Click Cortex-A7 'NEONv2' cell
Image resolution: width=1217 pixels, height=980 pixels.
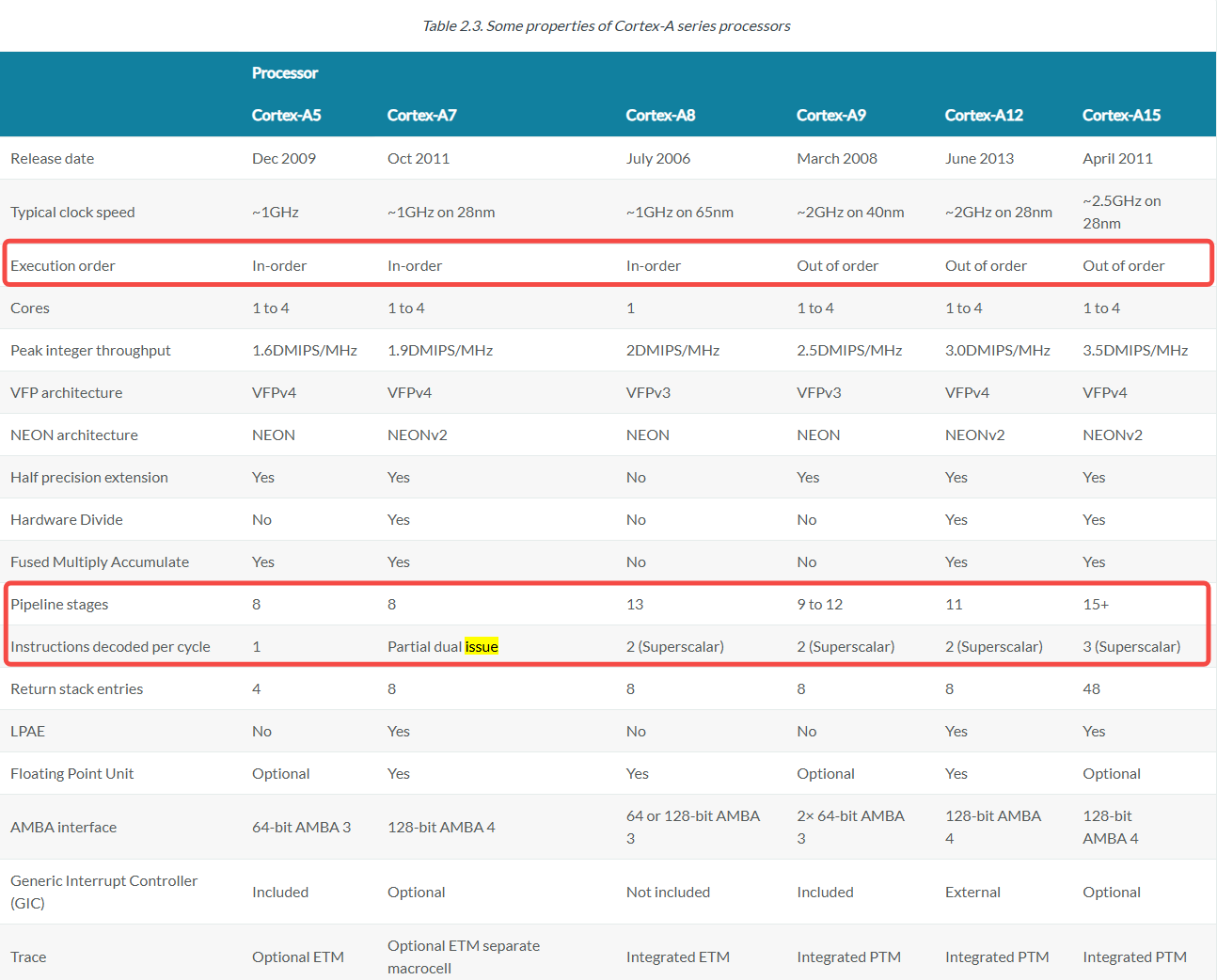418,435
